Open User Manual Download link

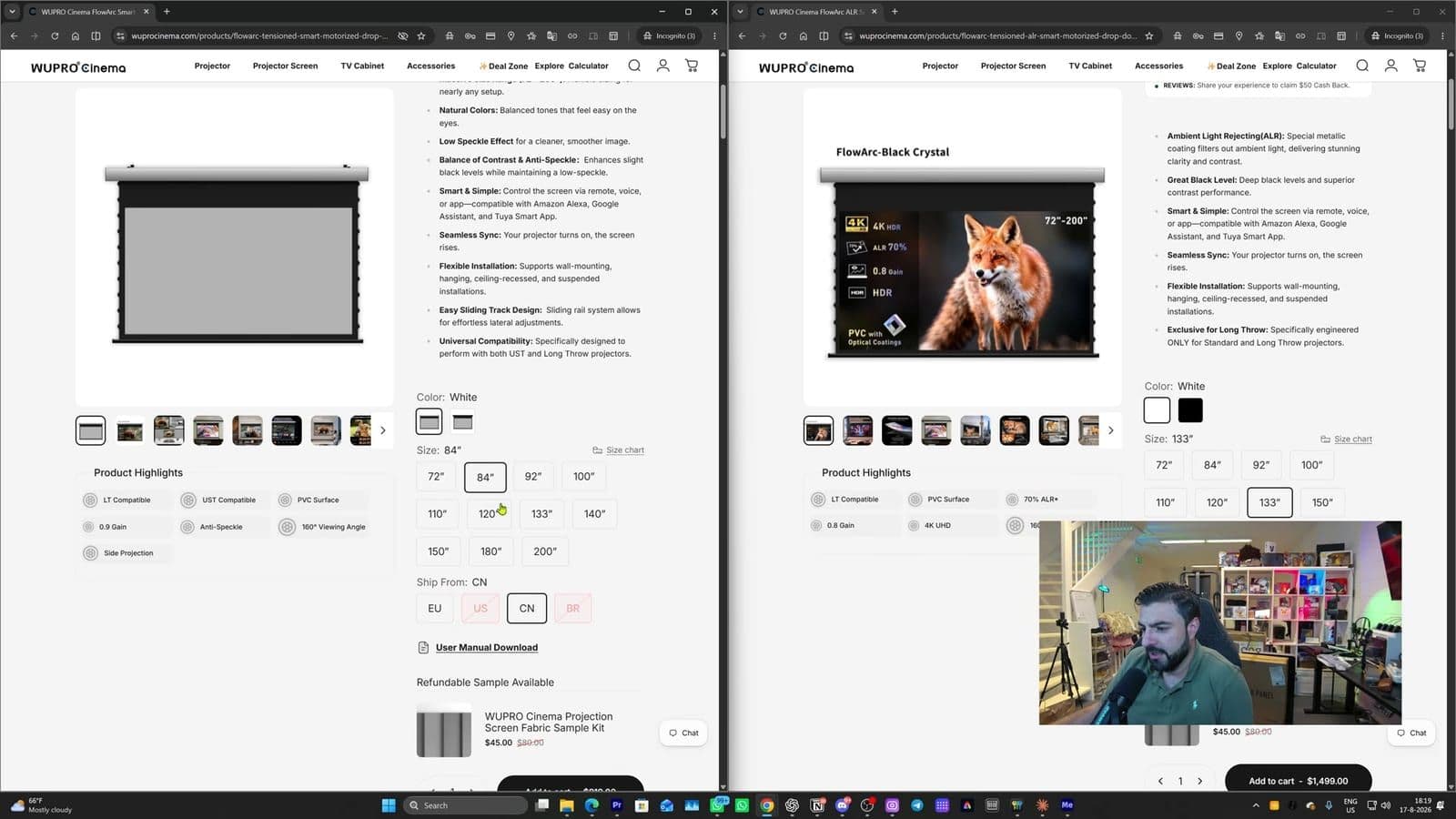[x=487, y=648]
